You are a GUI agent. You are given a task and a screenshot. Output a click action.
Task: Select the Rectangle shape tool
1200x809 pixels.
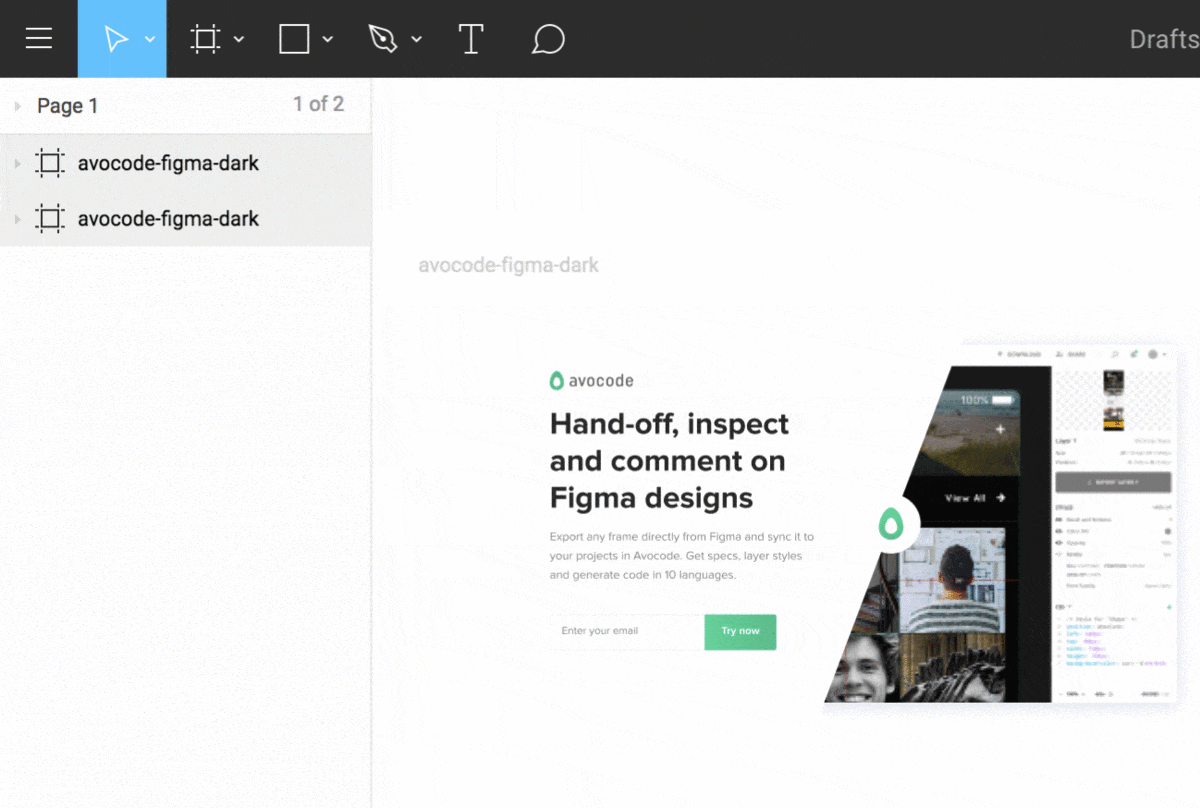(294, 39)
